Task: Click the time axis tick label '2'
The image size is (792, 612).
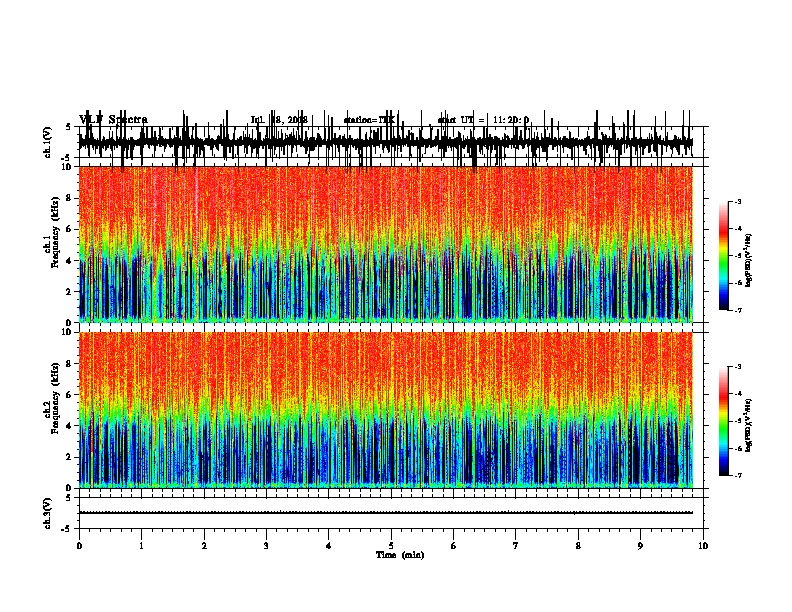Action: coord(204,546)
